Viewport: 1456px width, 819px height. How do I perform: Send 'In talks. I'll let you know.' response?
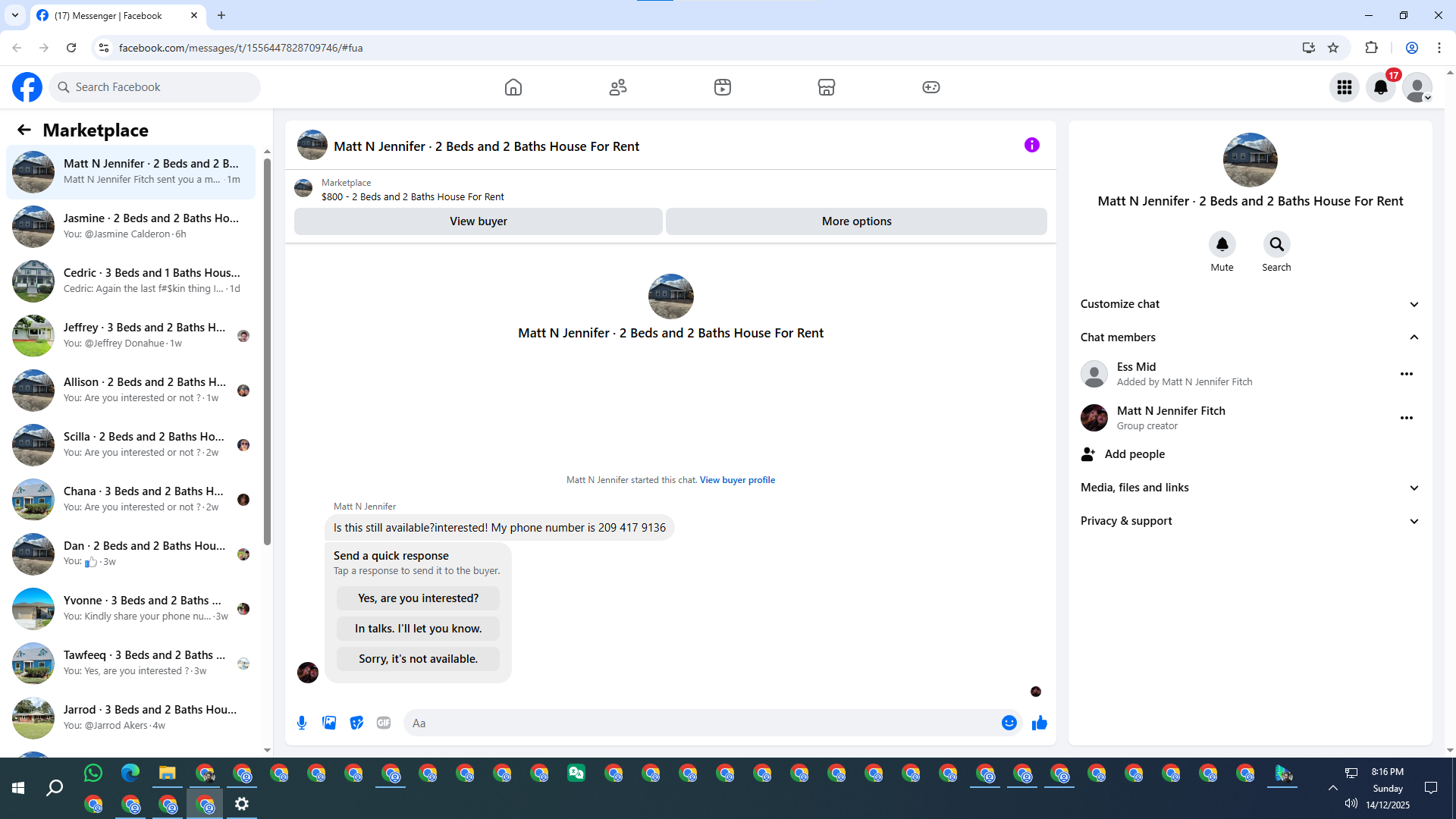tap(419, 629)
